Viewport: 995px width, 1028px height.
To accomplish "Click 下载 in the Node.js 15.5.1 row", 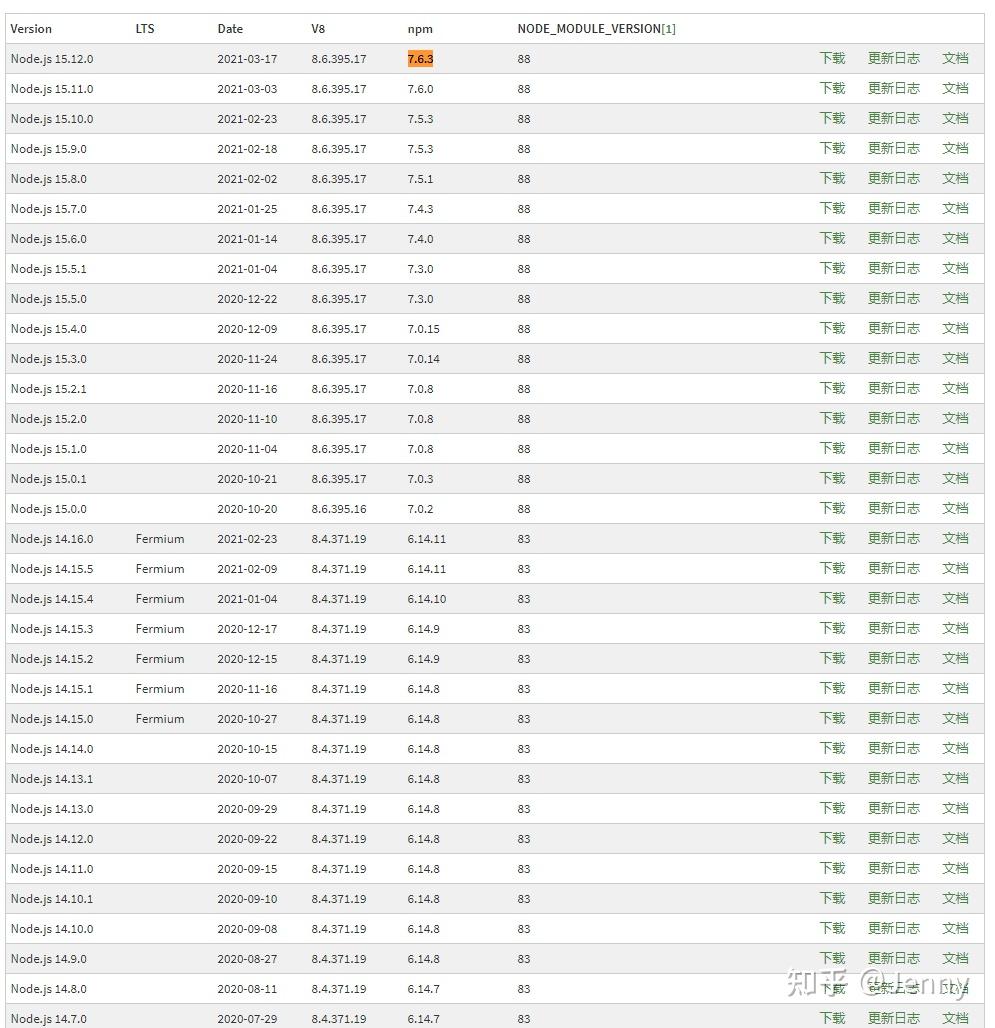I will (832, 269).
